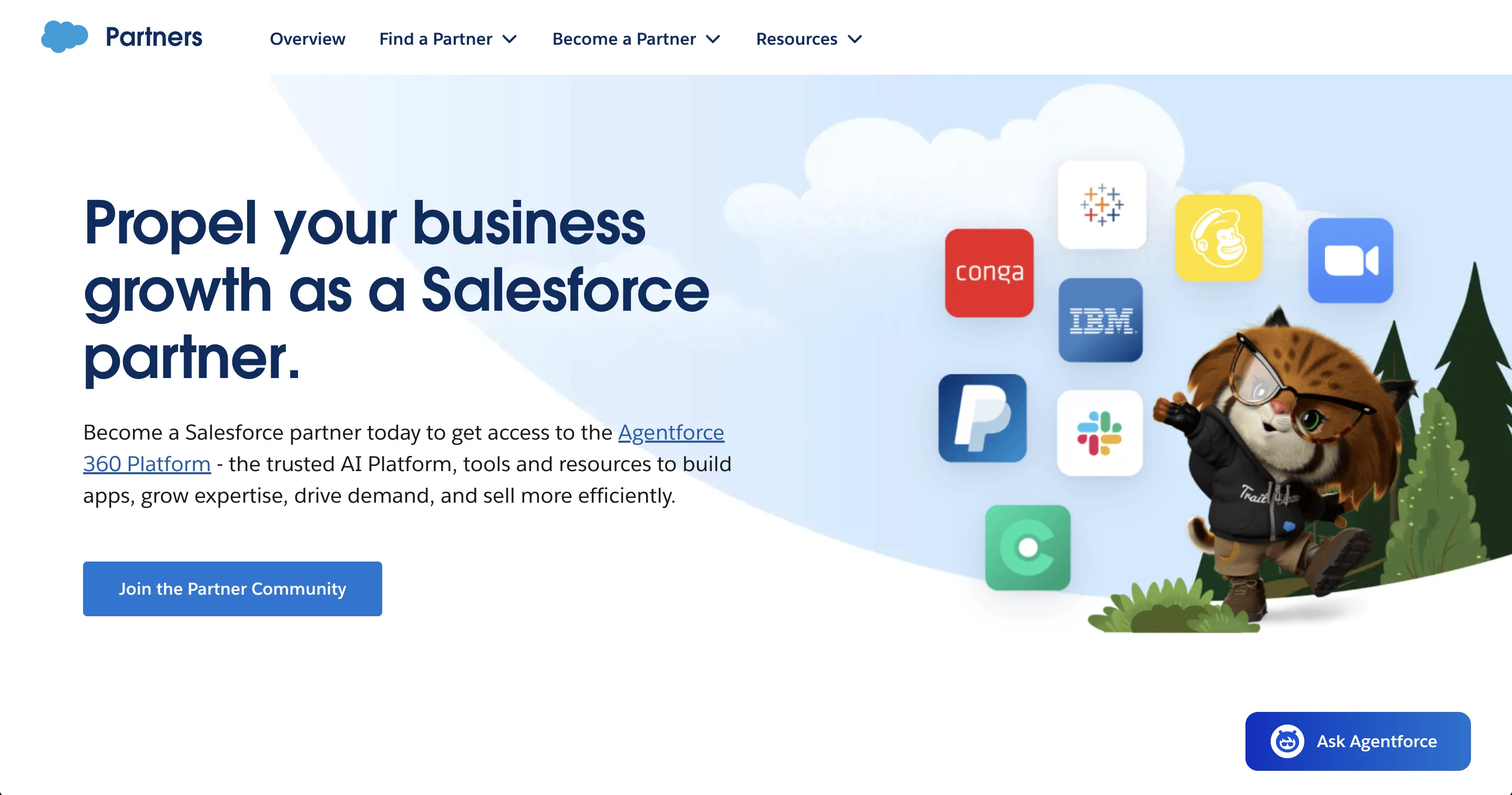
Task: Open the Zoom partner icon
Action: coord(1351,261)
